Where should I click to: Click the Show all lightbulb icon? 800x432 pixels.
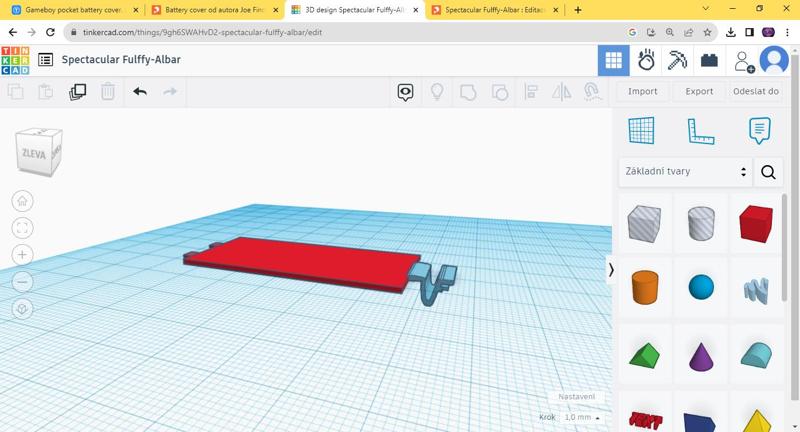[x=437, y=92]
